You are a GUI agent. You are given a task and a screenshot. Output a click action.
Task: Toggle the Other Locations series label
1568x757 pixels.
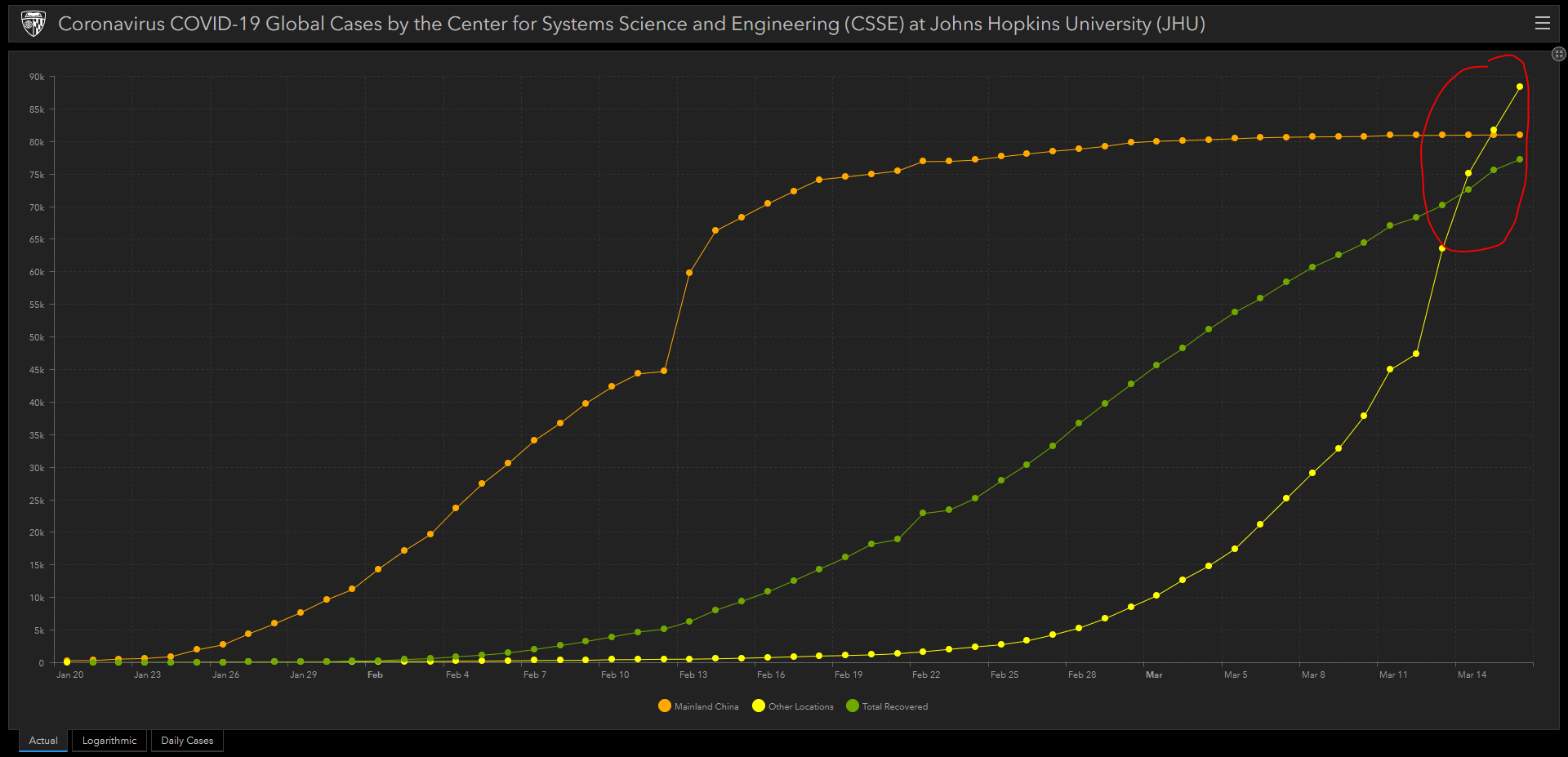pyautogui.click(x=800, y=706)
